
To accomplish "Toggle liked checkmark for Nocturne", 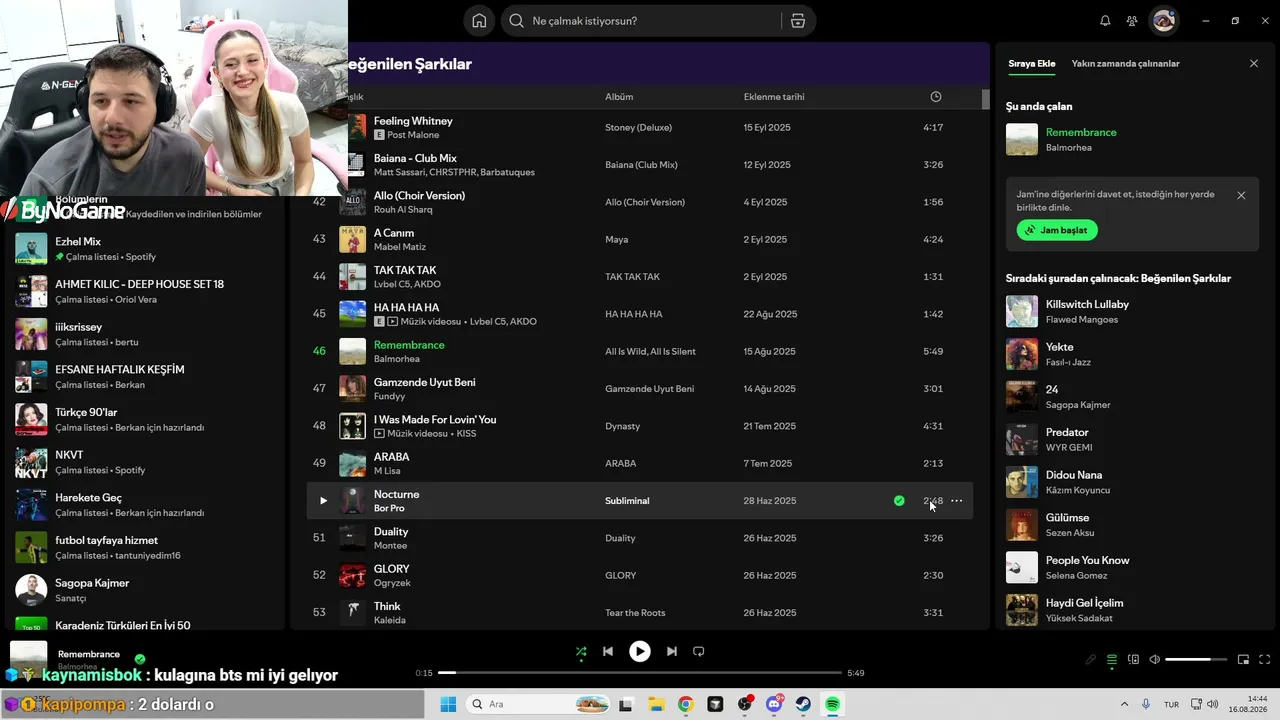I will [899, 501].
